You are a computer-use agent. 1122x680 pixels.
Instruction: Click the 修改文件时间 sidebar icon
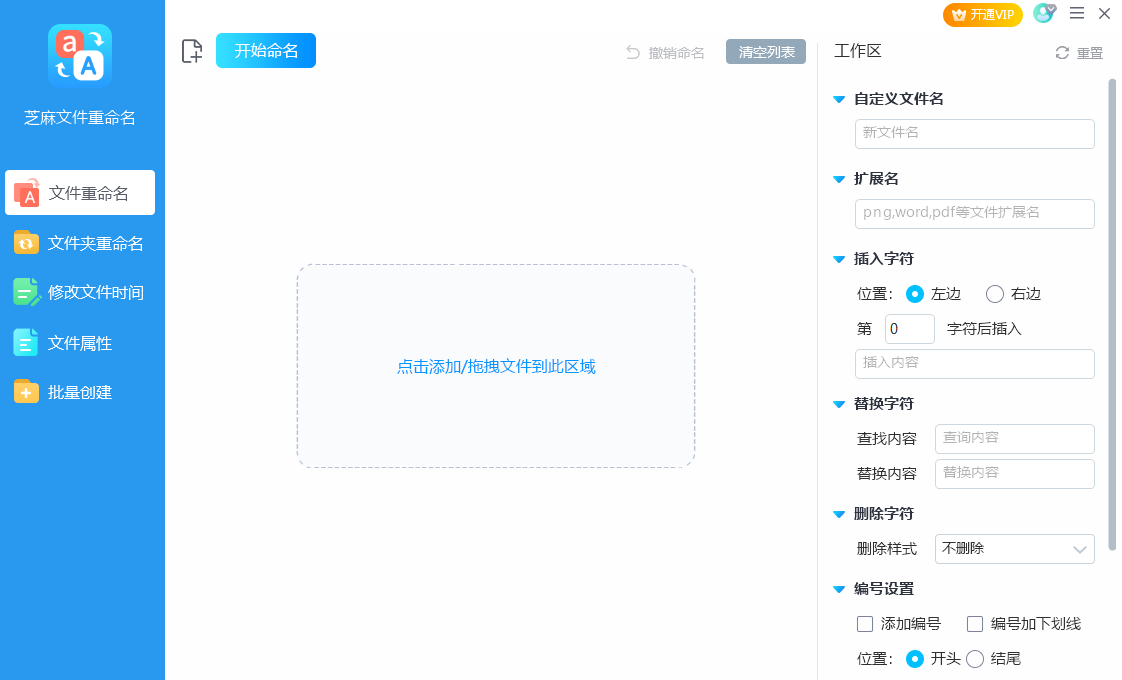point(26,292)
